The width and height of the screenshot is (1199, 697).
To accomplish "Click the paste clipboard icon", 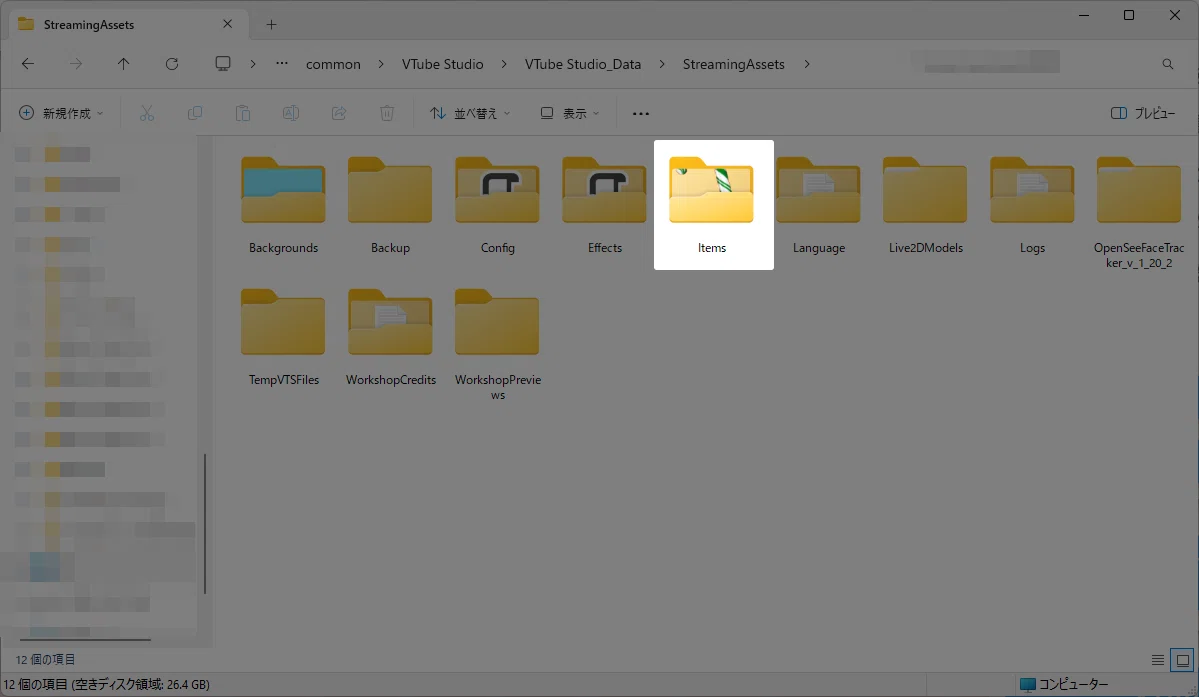I will (242, 113).
